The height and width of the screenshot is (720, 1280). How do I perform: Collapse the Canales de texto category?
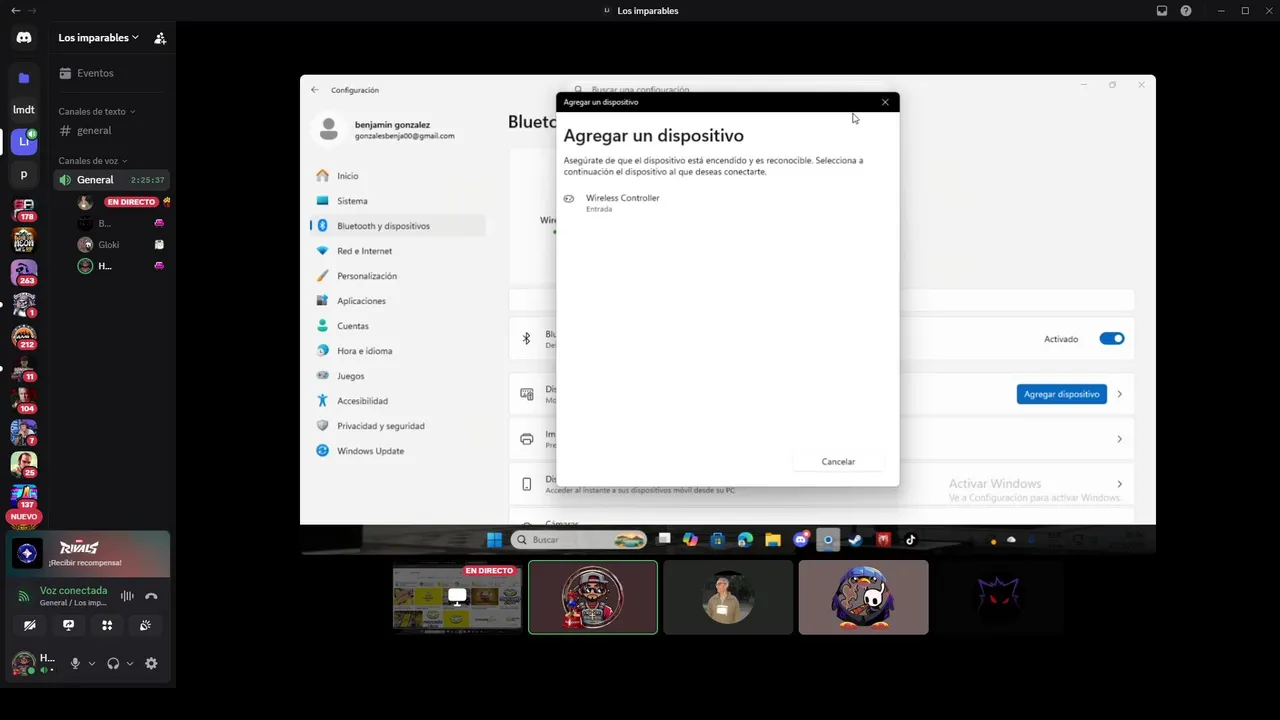(x=97, y=112)
